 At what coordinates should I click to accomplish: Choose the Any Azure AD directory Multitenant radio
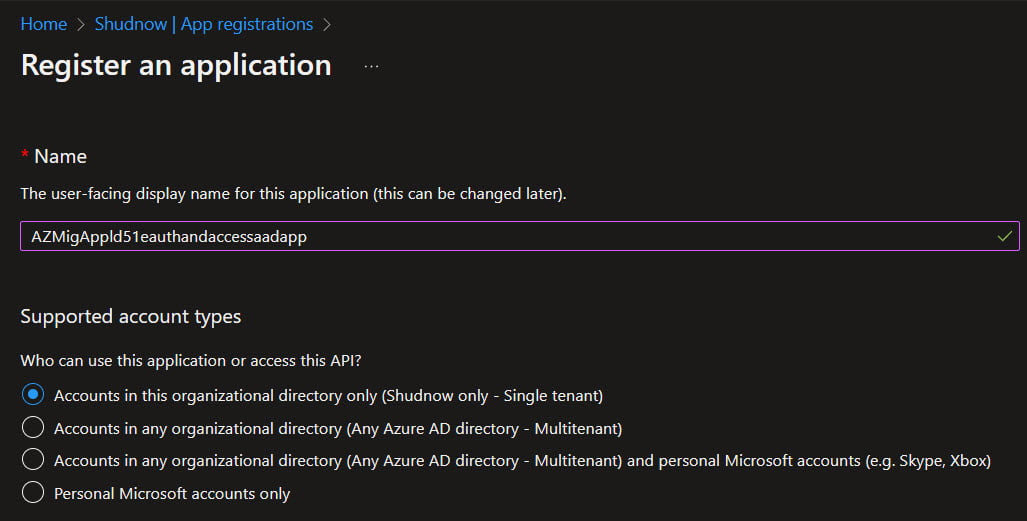33,427
